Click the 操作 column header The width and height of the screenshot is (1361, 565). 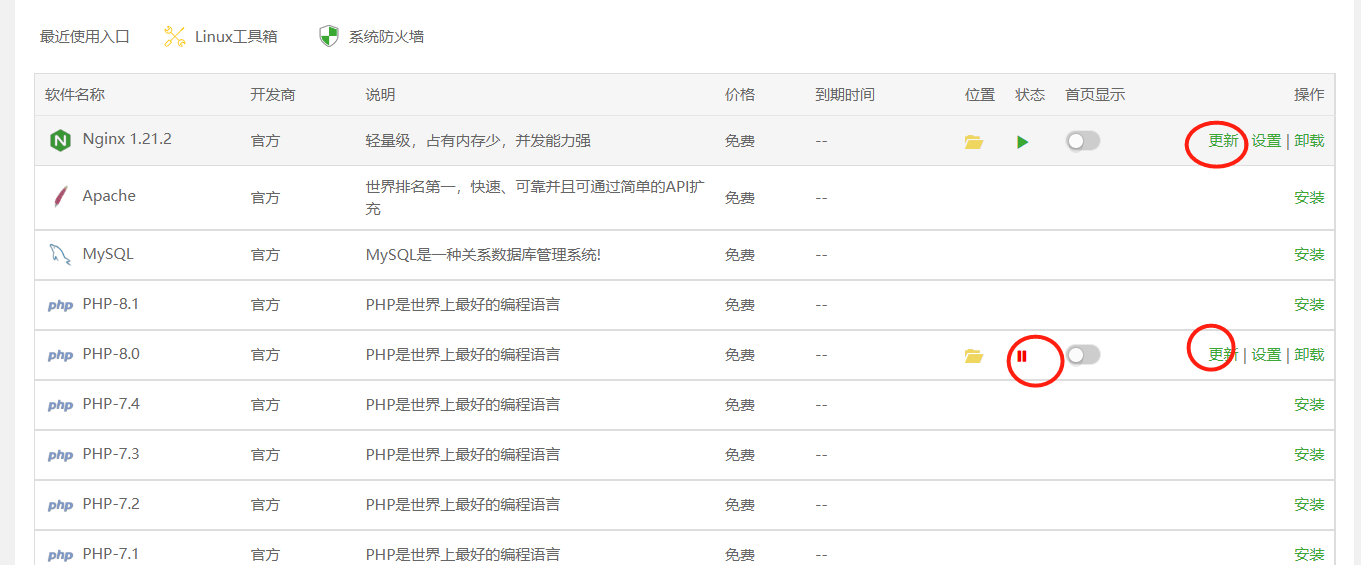pyautogui.click(x=1309, y=95)
